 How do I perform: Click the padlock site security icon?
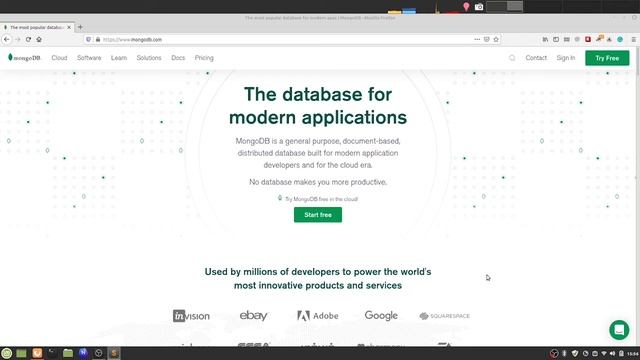pos(98,40)
